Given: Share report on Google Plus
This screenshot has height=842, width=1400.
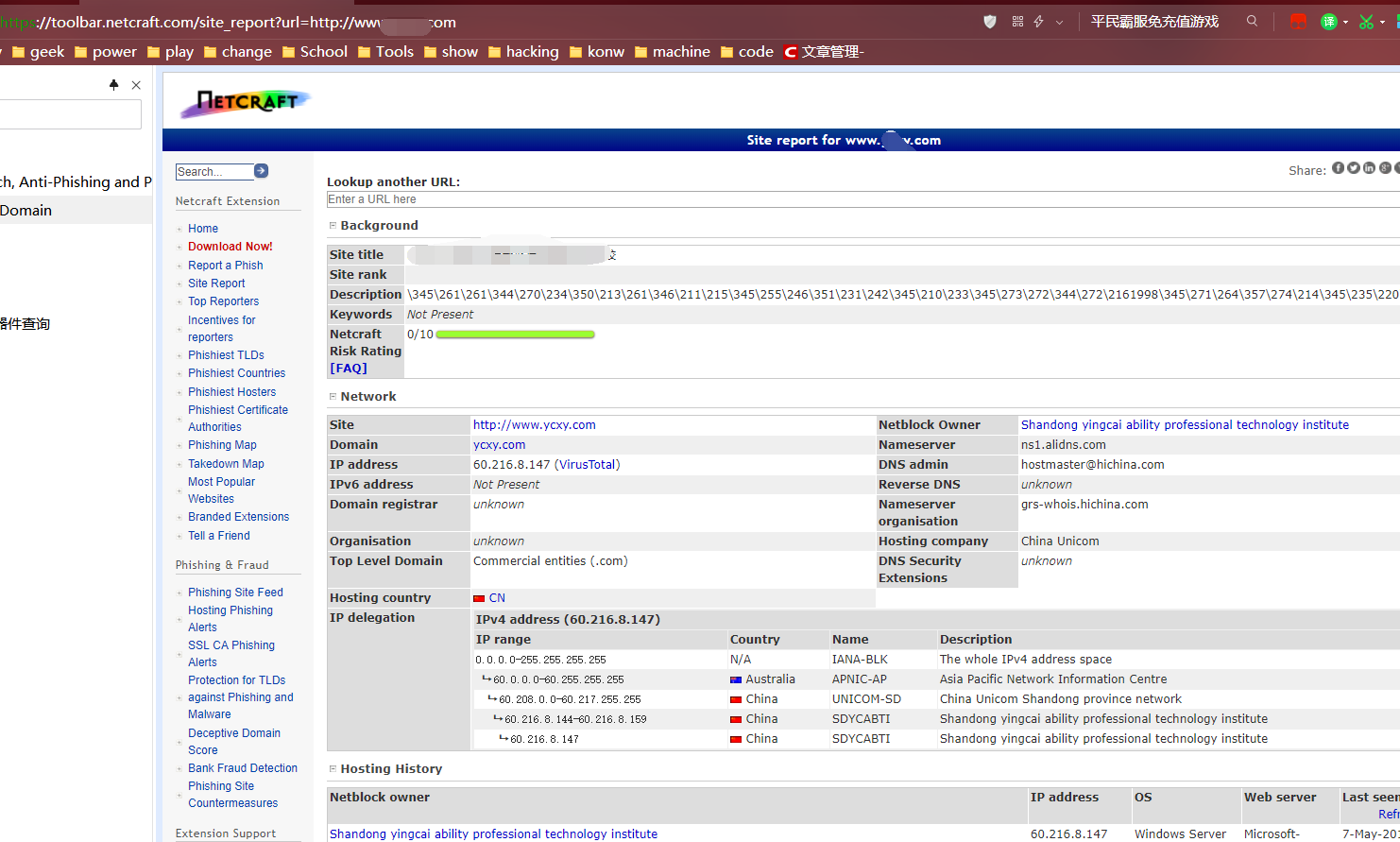Looking at the screenshot, I should coord(1385,168).
